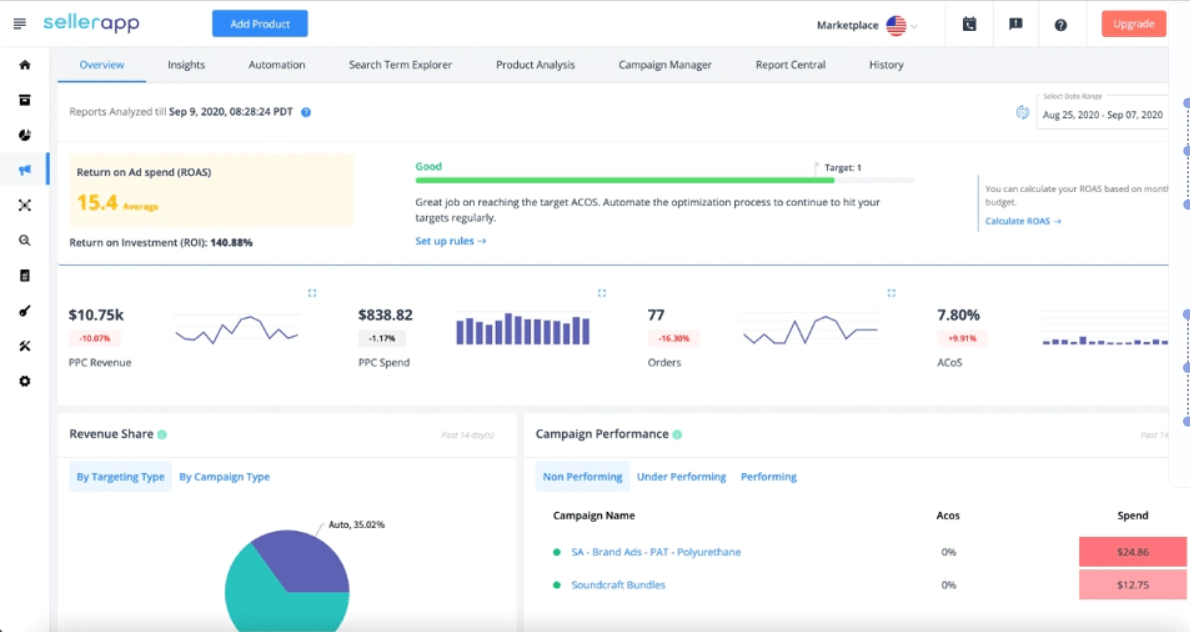Switch Revenue Share to By Campaign Type
1190x632 pixels.
(224, 476)
